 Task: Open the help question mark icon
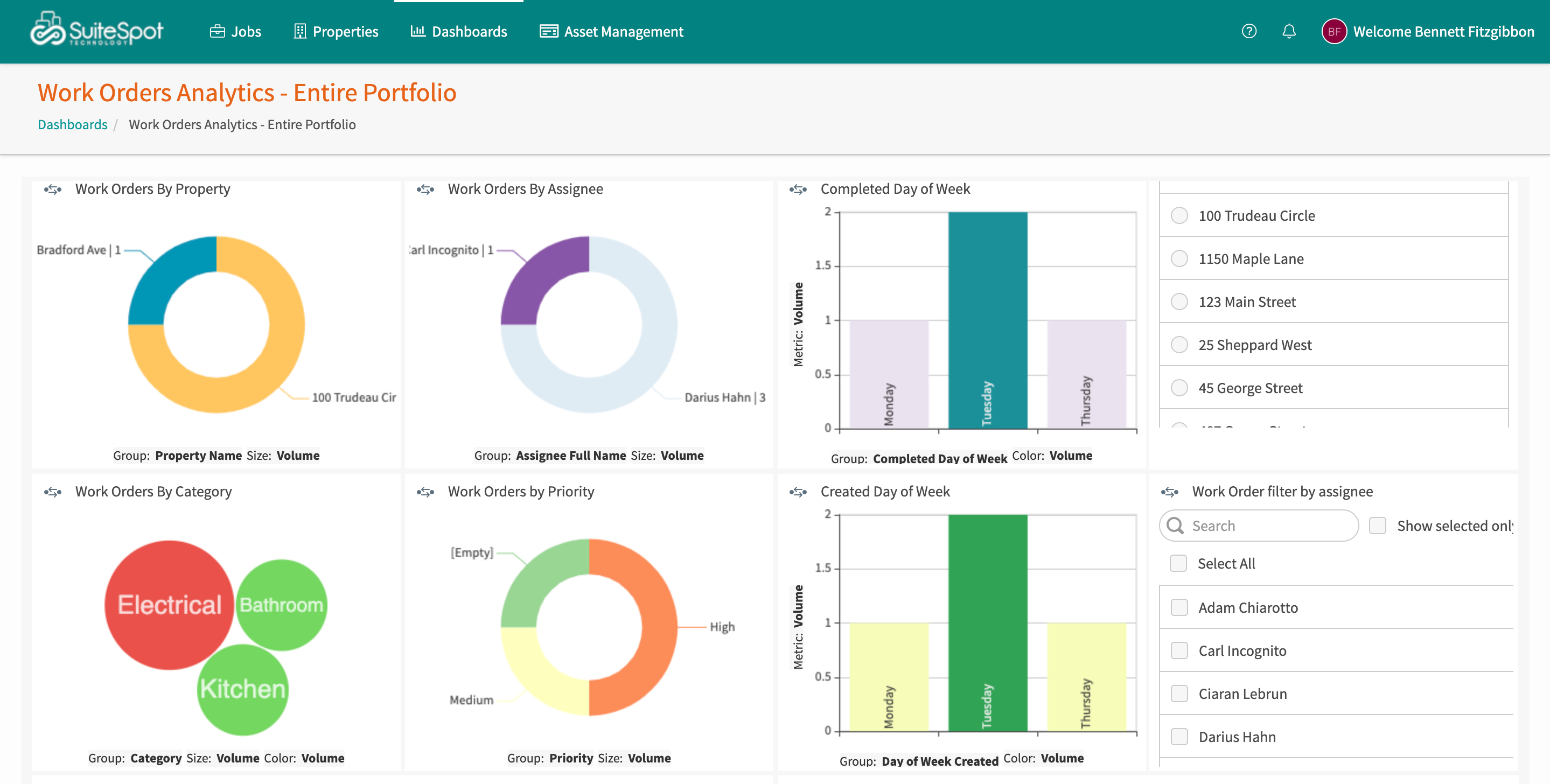[x=1249, y=31]
